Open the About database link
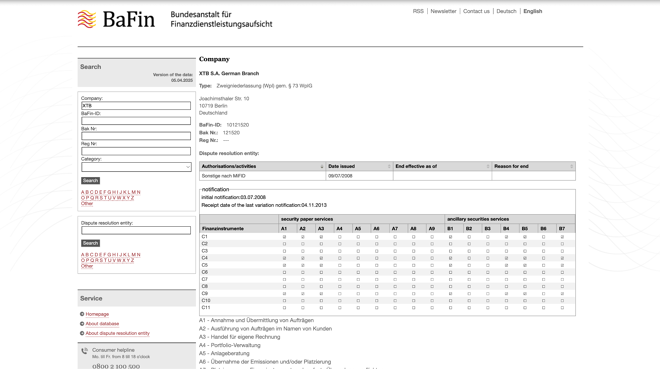 click(x=102, y=324)
